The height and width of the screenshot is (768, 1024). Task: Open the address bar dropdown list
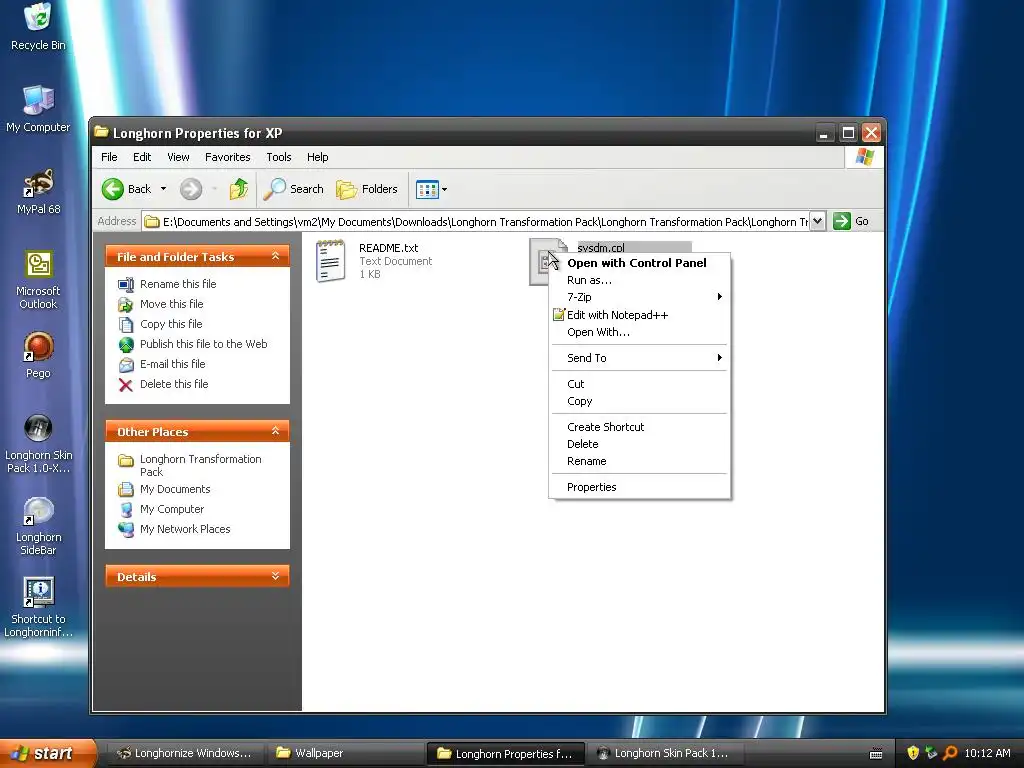point(817,221)
